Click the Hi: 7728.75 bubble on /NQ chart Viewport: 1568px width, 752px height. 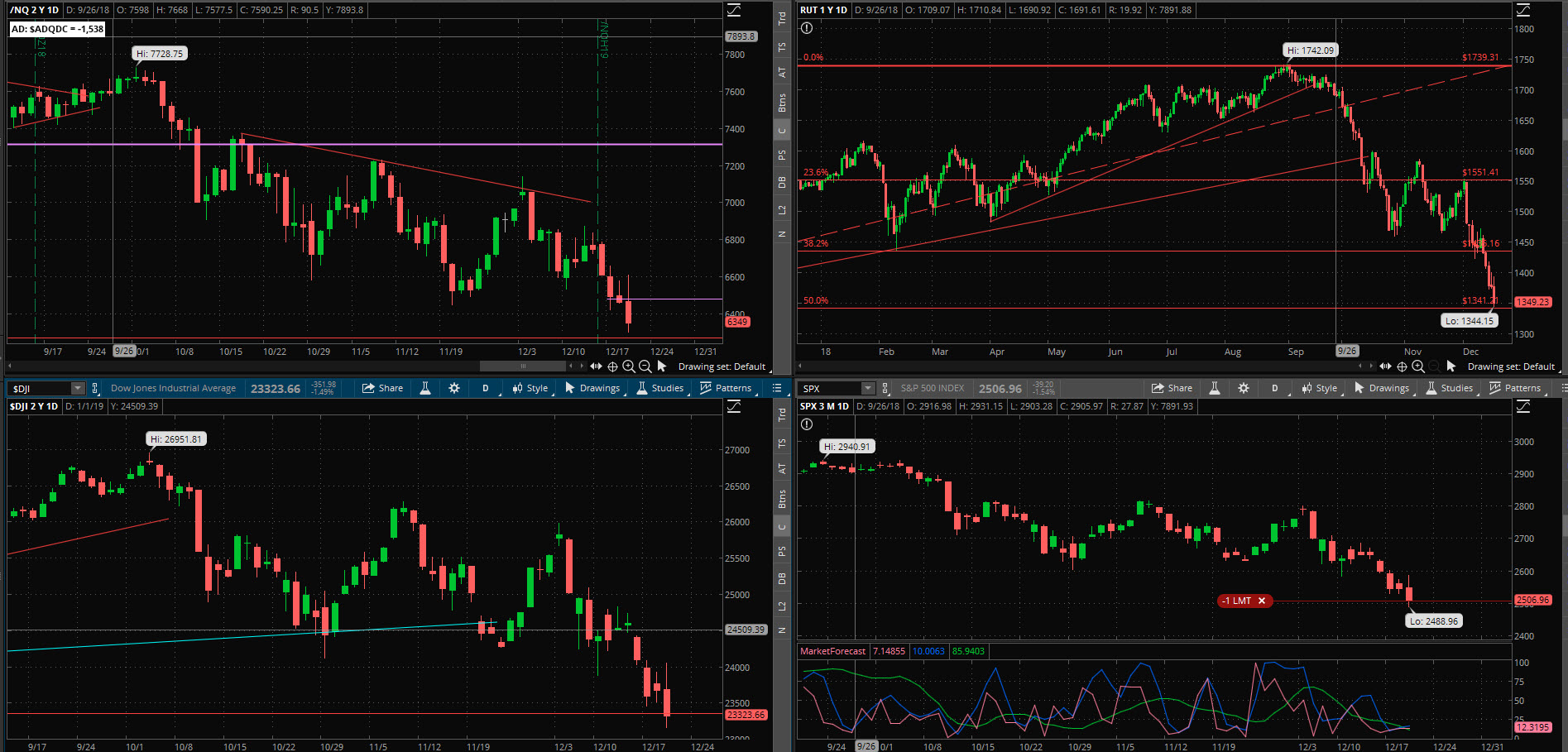[x=160, y=54]
